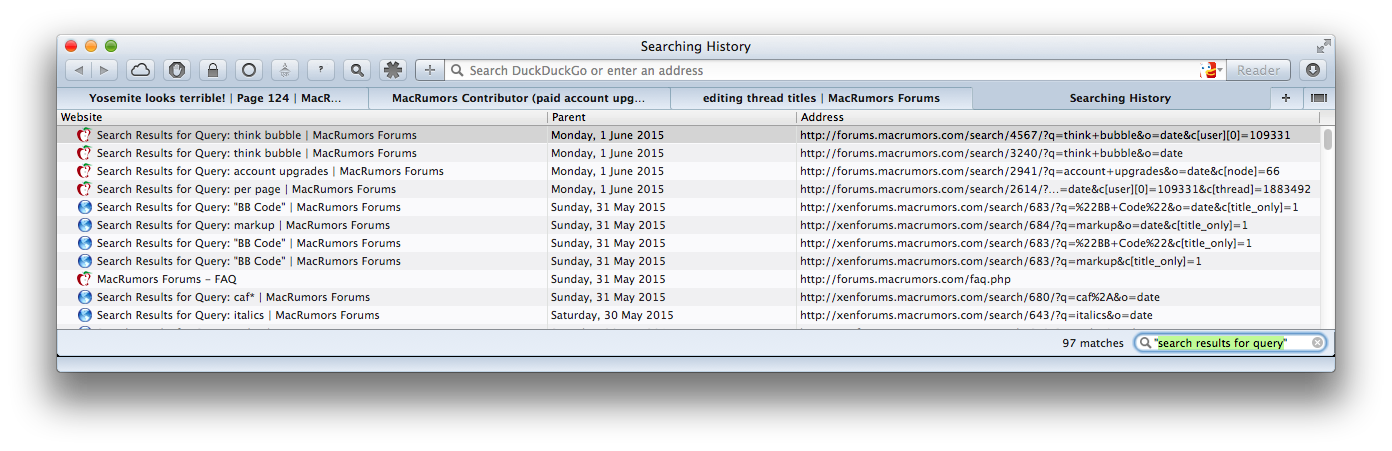
Task: Enter full screen with the arrows icon
Action: pyautogui.click(x=1323, y=45)
